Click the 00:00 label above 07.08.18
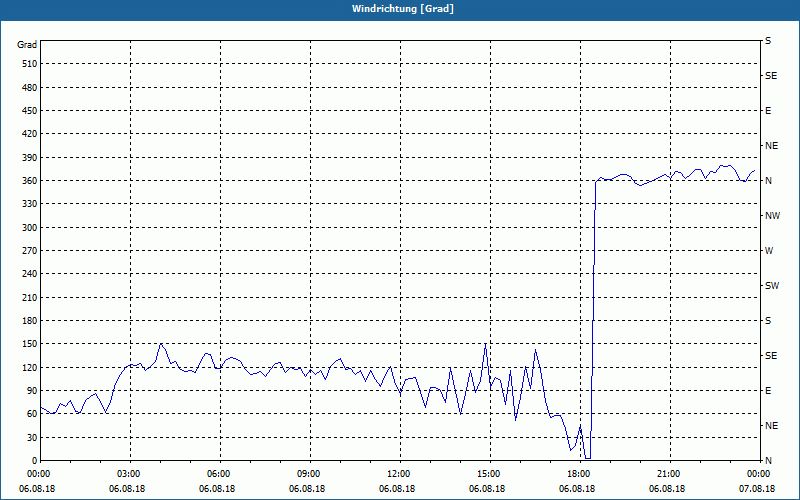This screenshot has height=500, width=800. point(759,474)
